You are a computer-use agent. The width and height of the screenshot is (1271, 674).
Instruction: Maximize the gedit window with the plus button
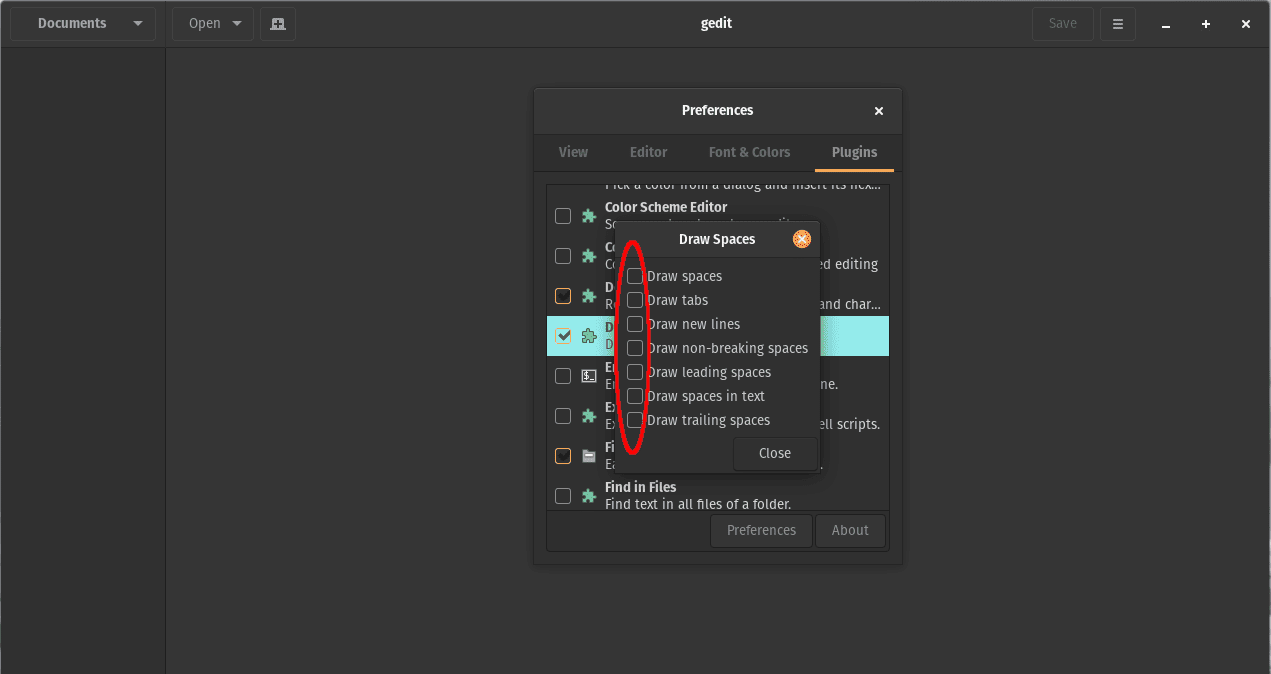click(1206, 24)
